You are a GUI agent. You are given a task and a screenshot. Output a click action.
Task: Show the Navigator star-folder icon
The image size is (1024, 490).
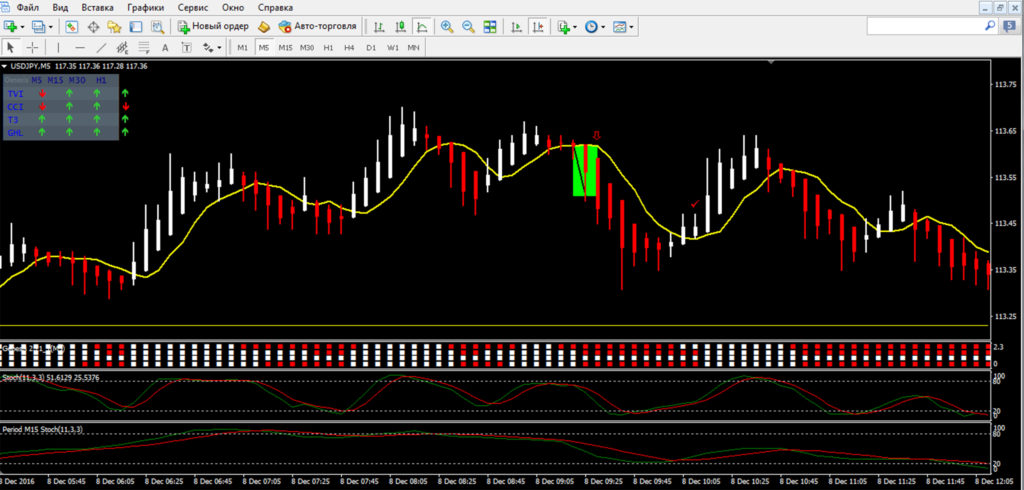(x=114, y=27)
